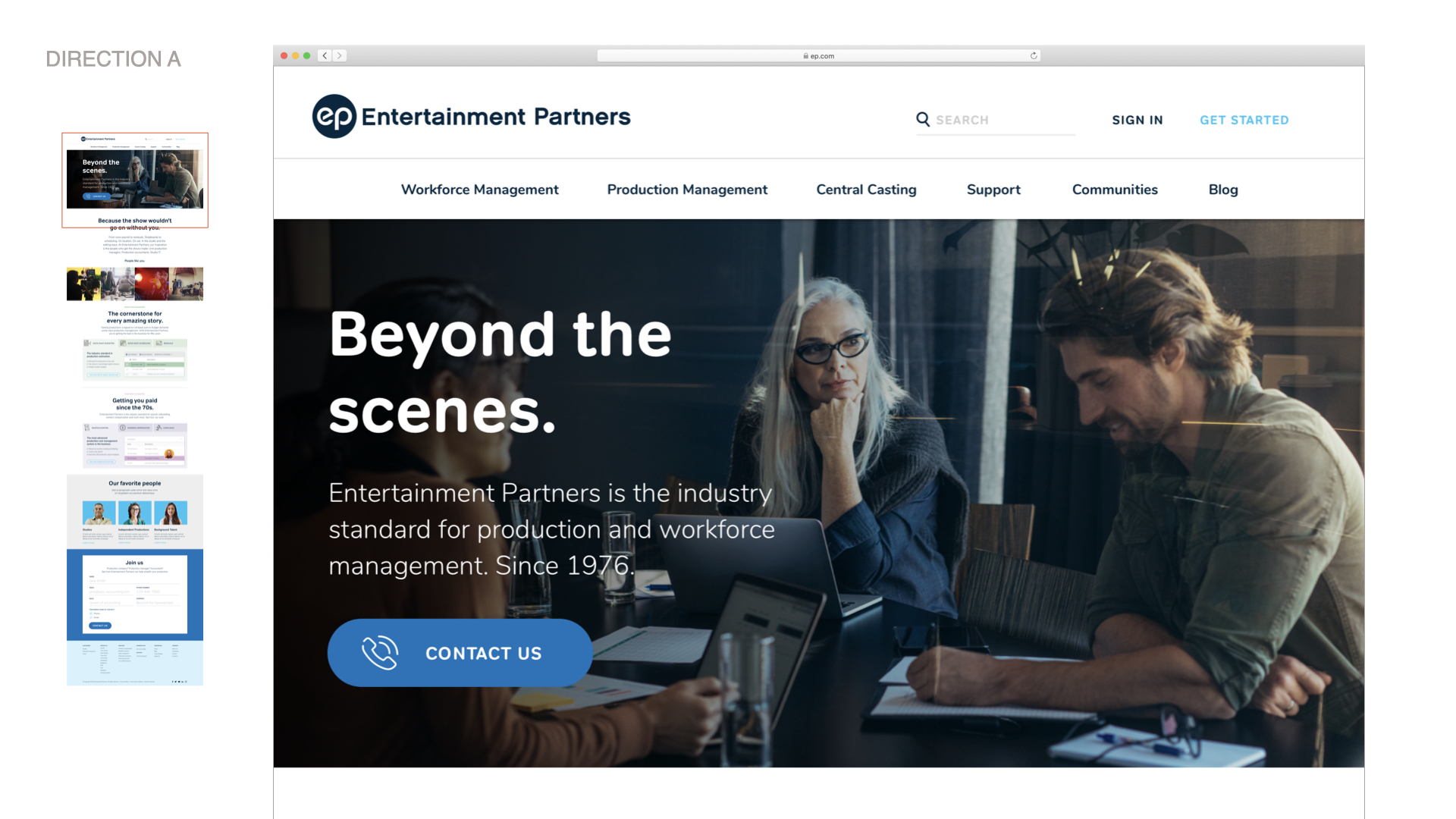The width and height of the screenshot is (1456, 819).
Task: Click the red close window dot
Action: tap(284, 55)
